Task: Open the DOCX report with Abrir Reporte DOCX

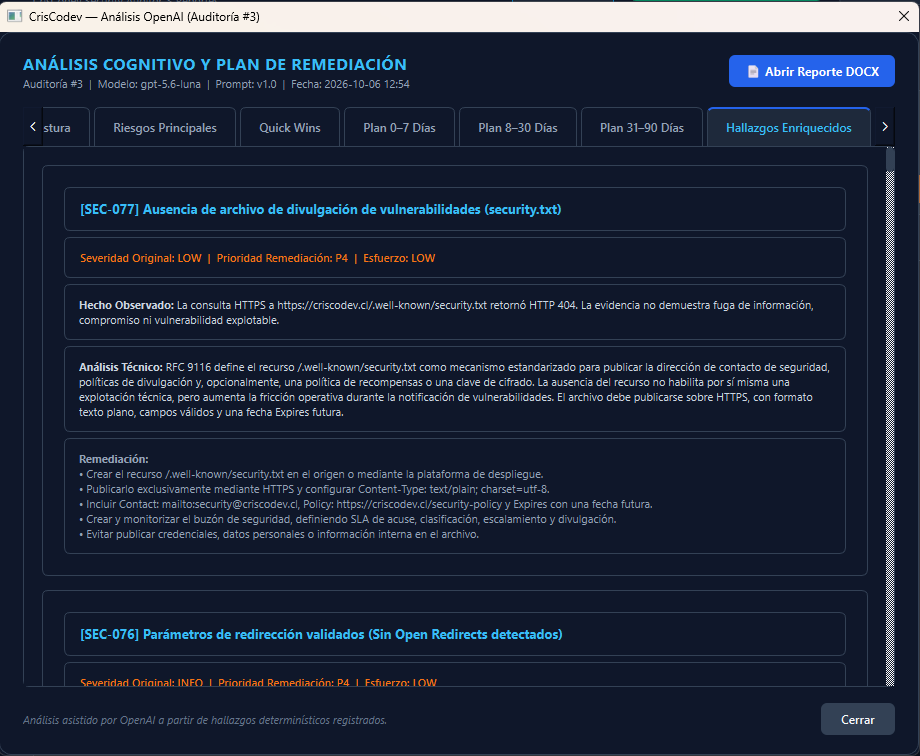Action: 811,72
